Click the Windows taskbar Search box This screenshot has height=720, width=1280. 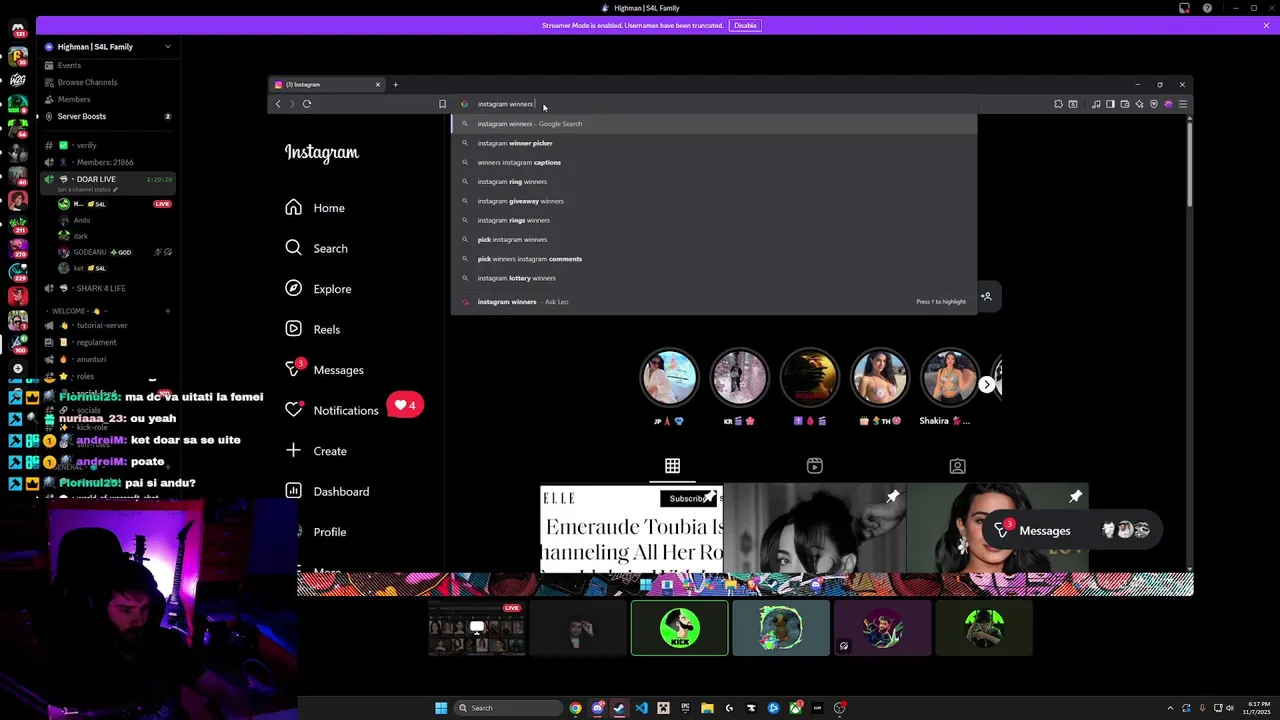508,708
